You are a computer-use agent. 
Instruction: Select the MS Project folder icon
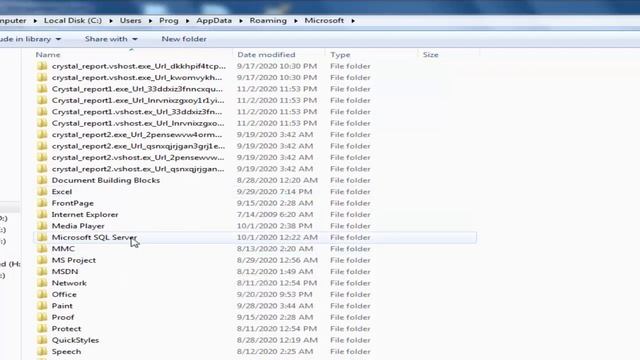pyautogui.click(x=42, y=260)
